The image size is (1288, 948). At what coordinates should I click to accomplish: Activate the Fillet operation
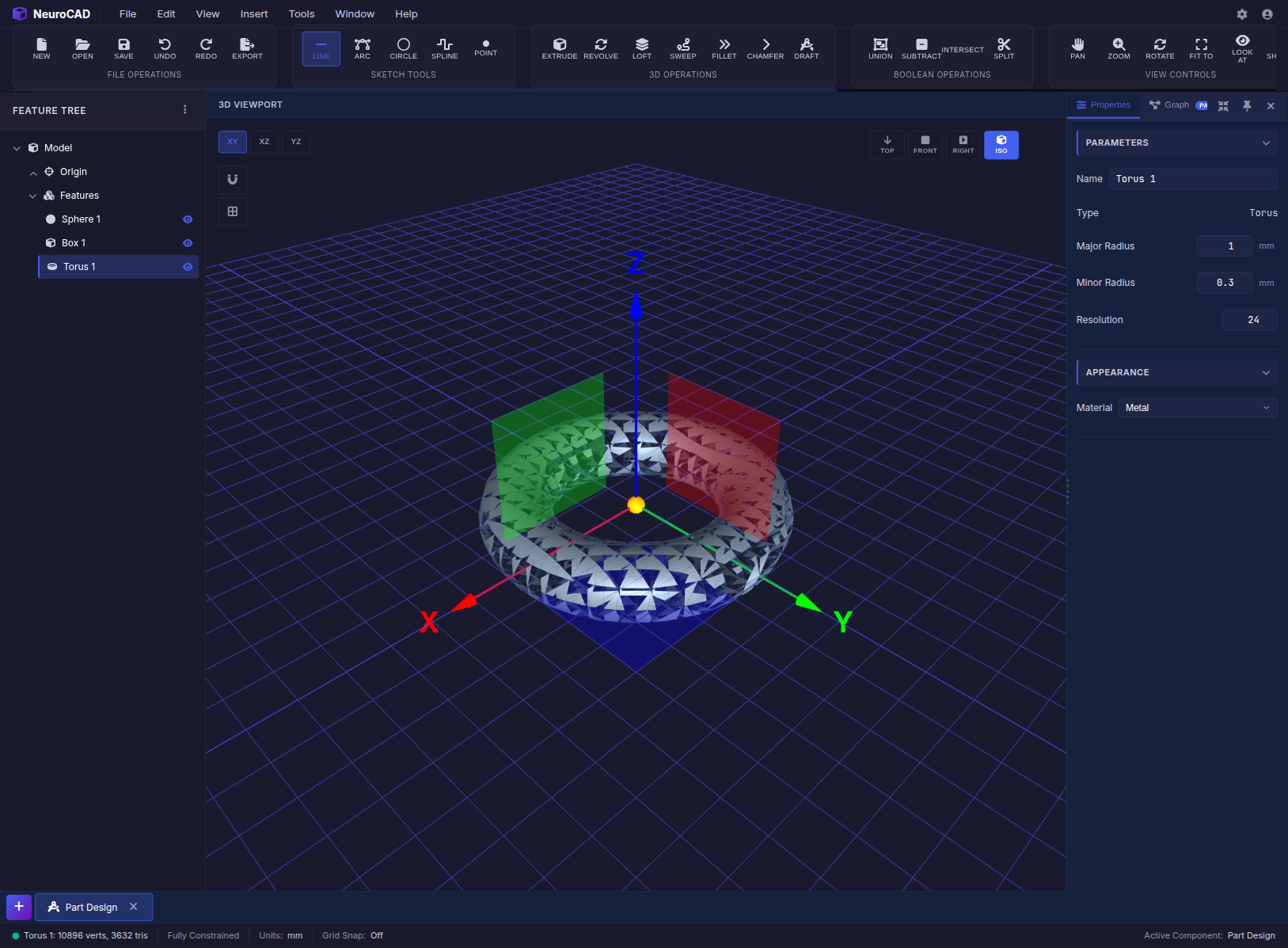coord(724,48)
